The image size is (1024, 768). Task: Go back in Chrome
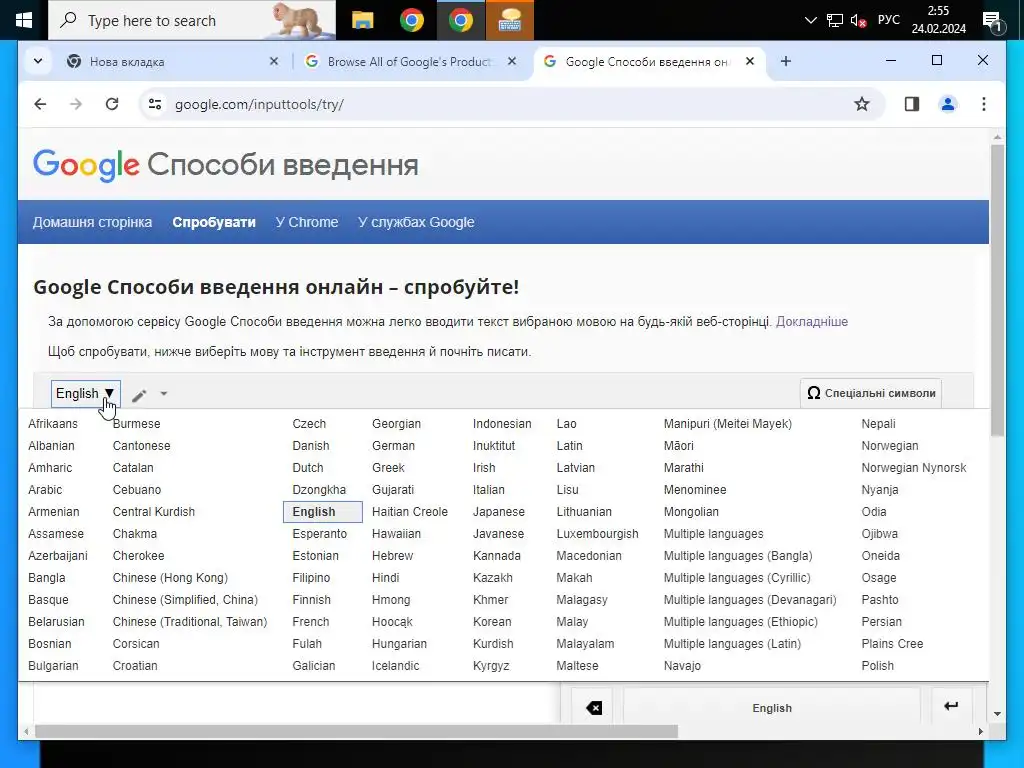click(x=40, y=104)
